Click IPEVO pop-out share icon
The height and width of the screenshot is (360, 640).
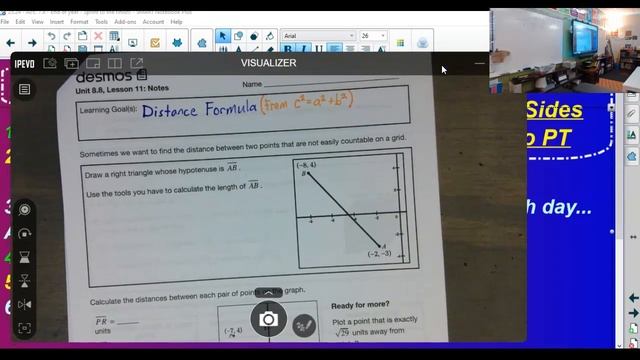[x=137, y=63]
